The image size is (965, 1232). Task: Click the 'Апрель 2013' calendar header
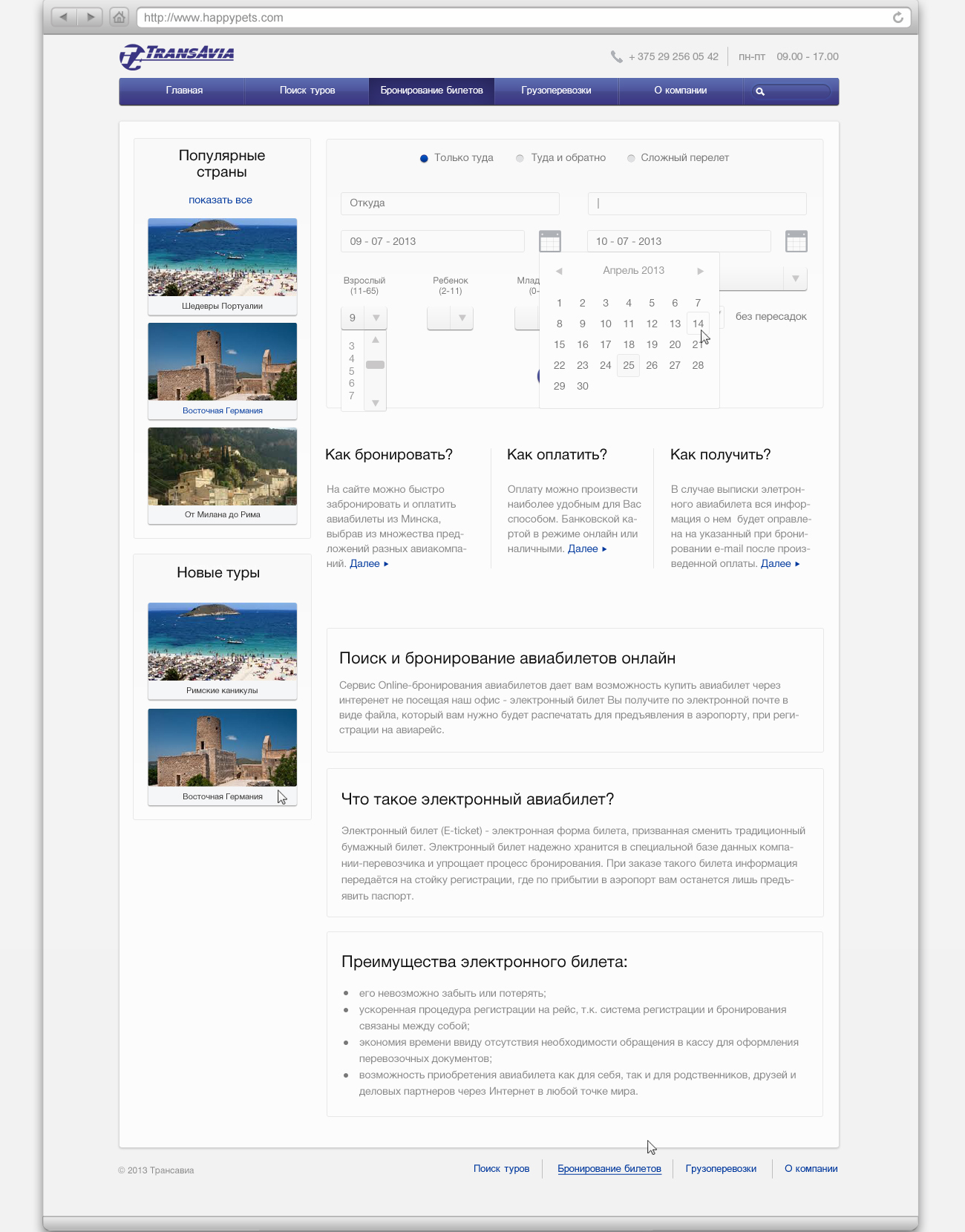coord(634,271)
